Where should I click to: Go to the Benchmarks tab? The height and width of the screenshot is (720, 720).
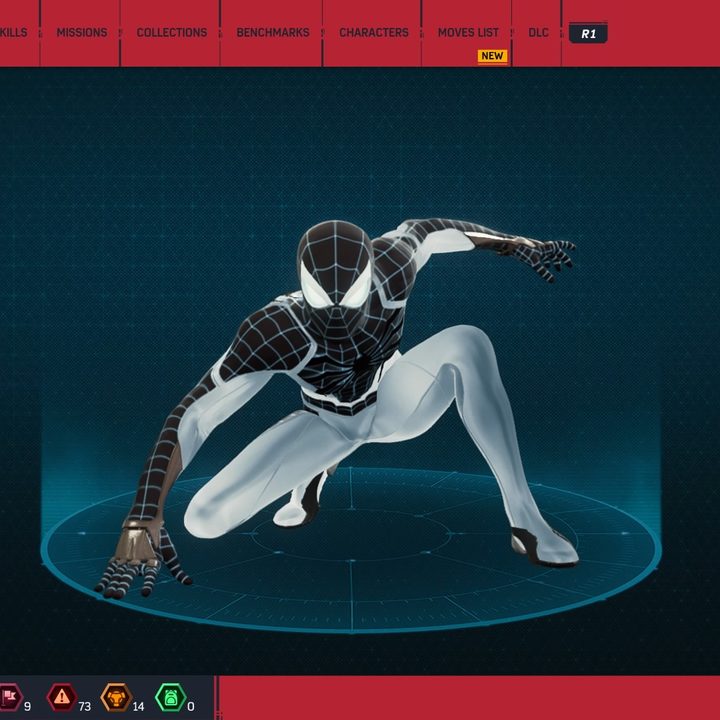point(273,33)
